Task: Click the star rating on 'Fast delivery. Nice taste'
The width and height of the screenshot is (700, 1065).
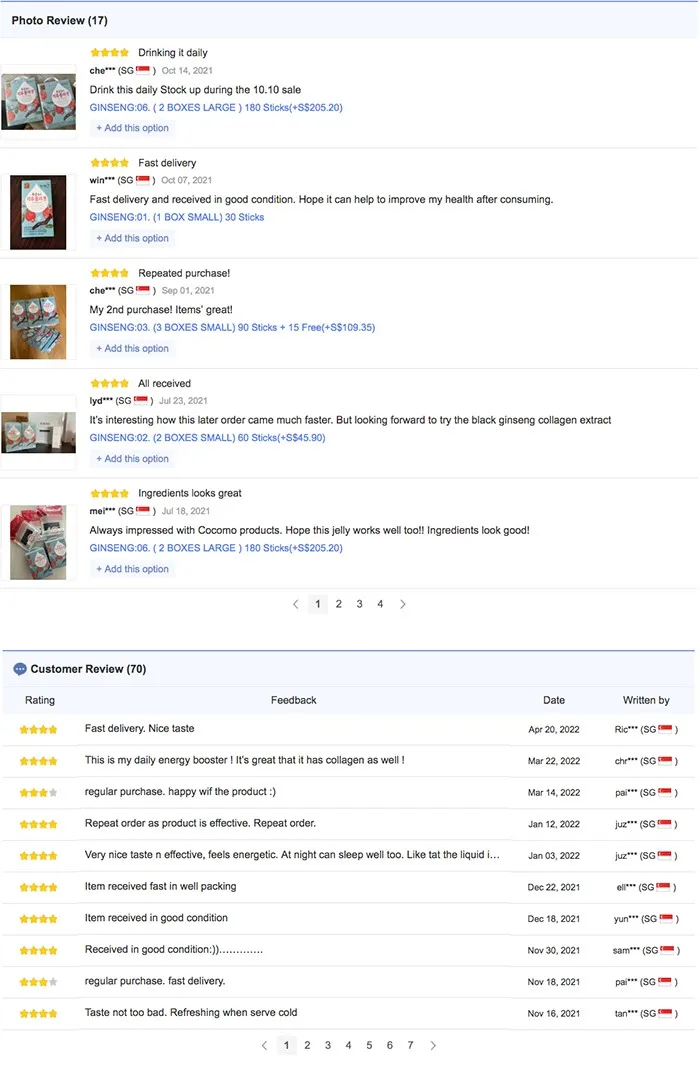Action: 38,730
